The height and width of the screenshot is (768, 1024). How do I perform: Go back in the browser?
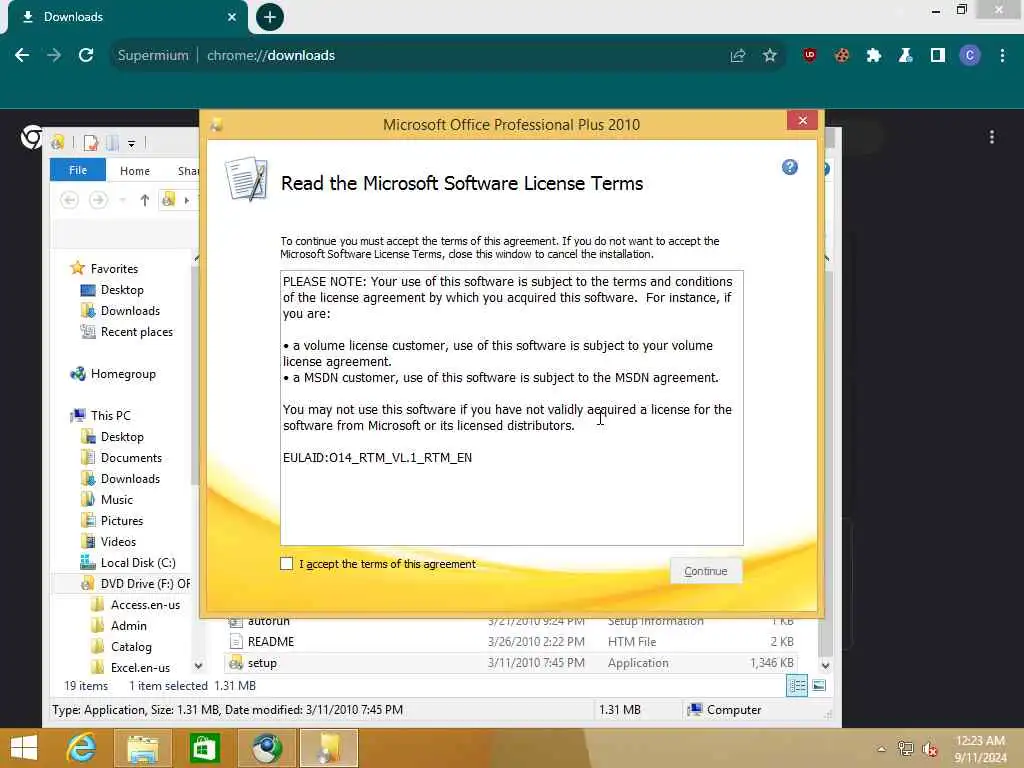point(22,56)
